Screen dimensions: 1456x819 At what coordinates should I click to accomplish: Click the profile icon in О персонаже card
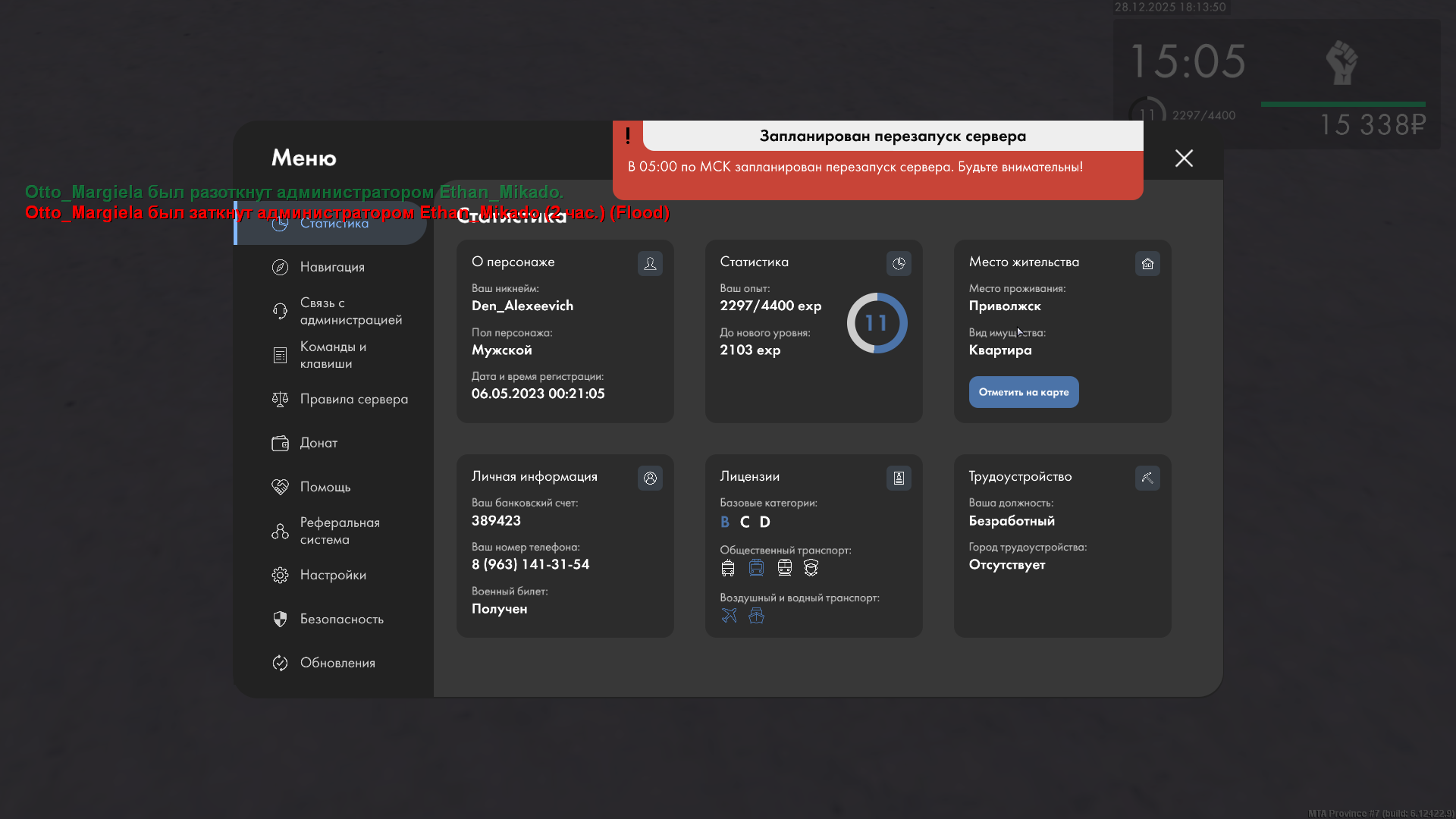click(650, 263)
